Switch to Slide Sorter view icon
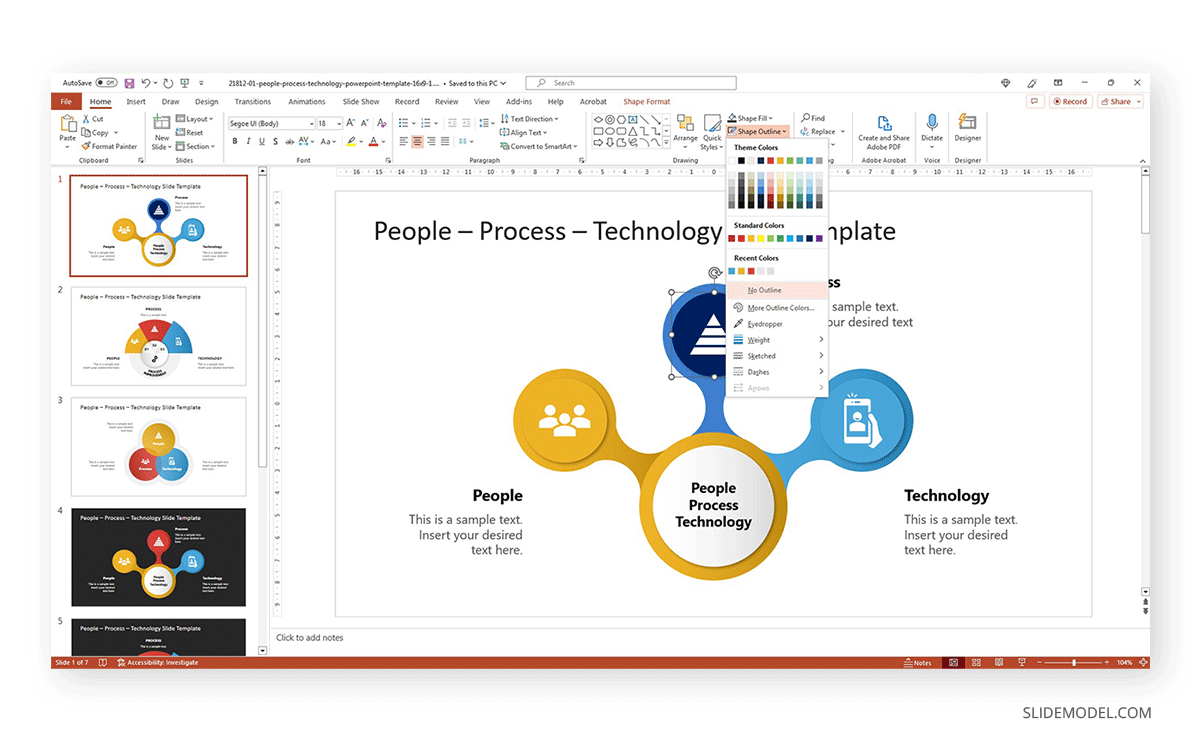The height and width of the screenshot is (743, 1200). (976, 662)
